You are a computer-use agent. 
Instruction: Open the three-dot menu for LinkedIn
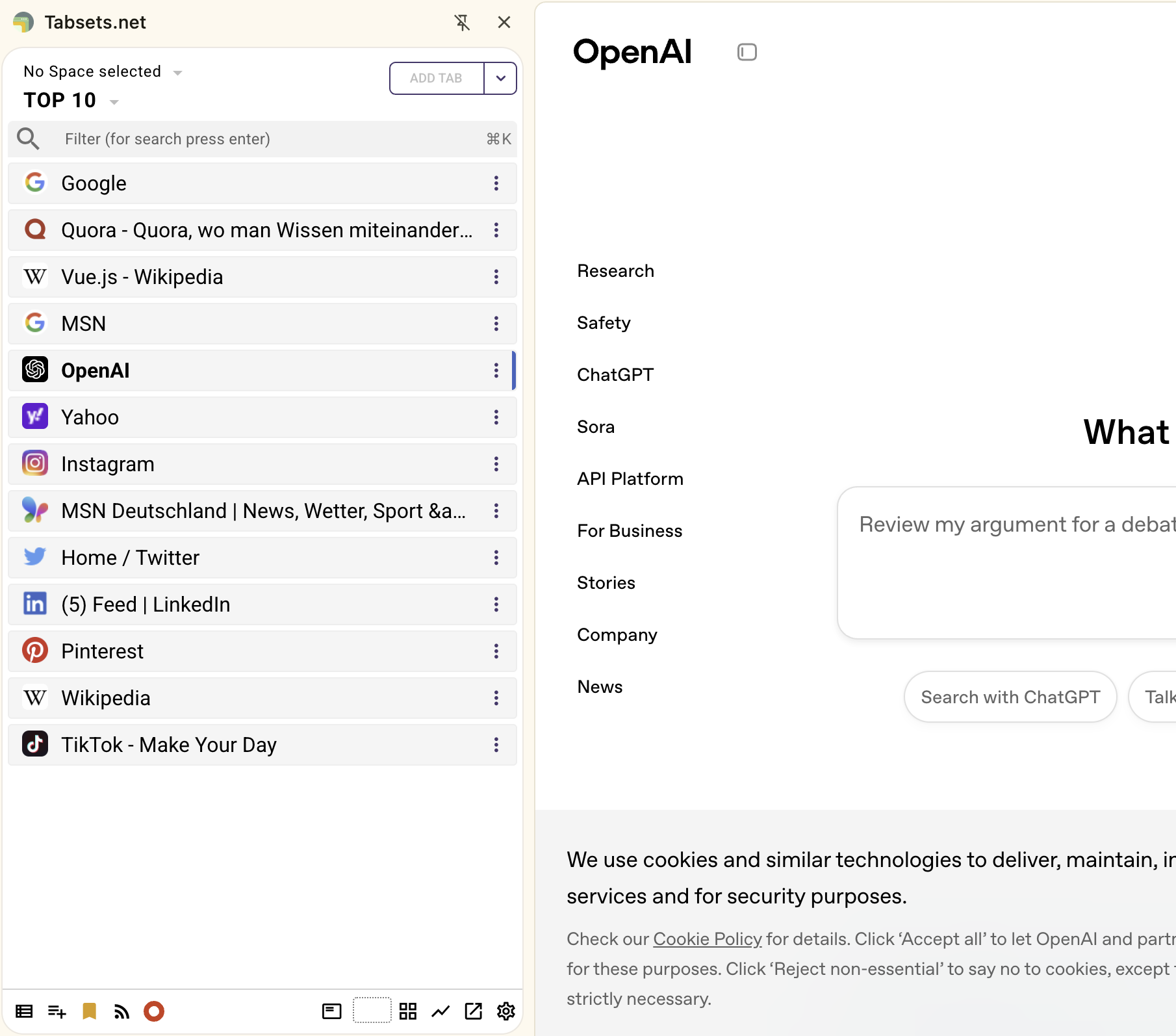pyautogui.click(x=496, y=604)
